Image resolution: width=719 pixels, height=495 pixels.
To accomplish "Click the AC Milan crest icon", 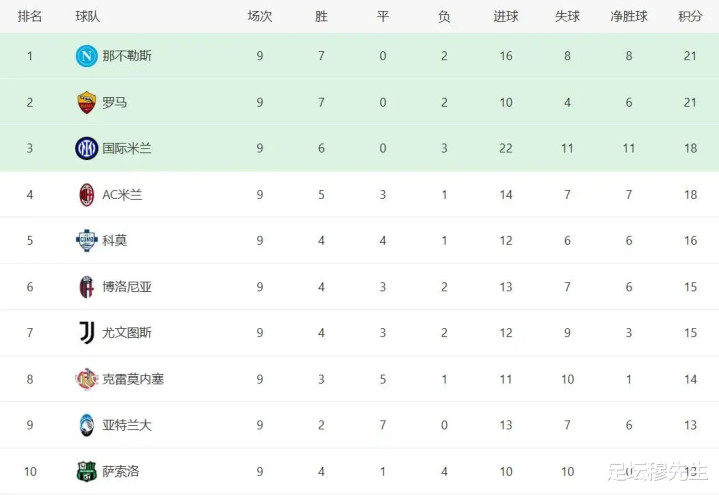I will click(87, 194).
